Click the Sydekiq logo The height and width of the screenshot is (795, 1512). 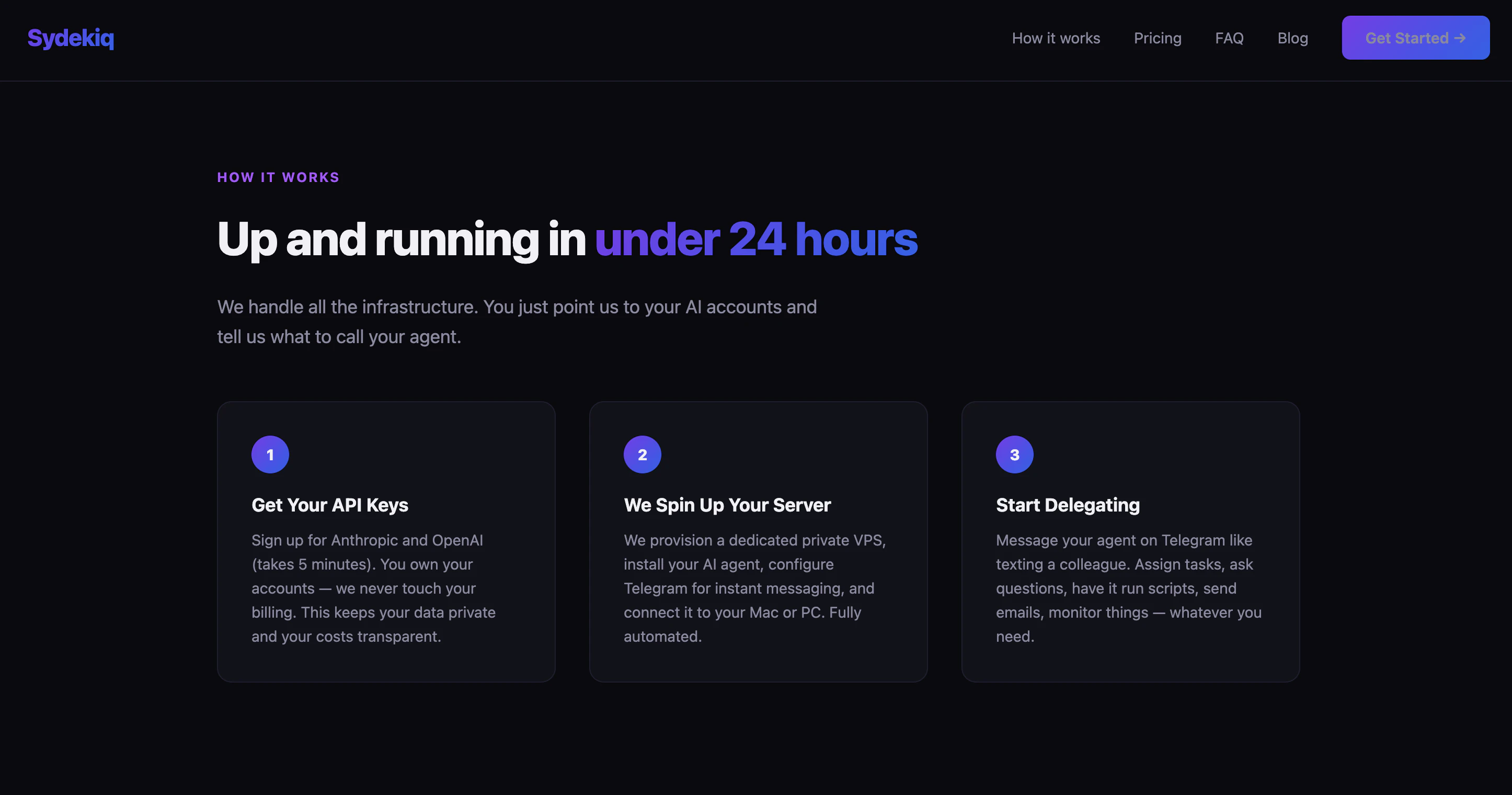(x=70, y=38)
